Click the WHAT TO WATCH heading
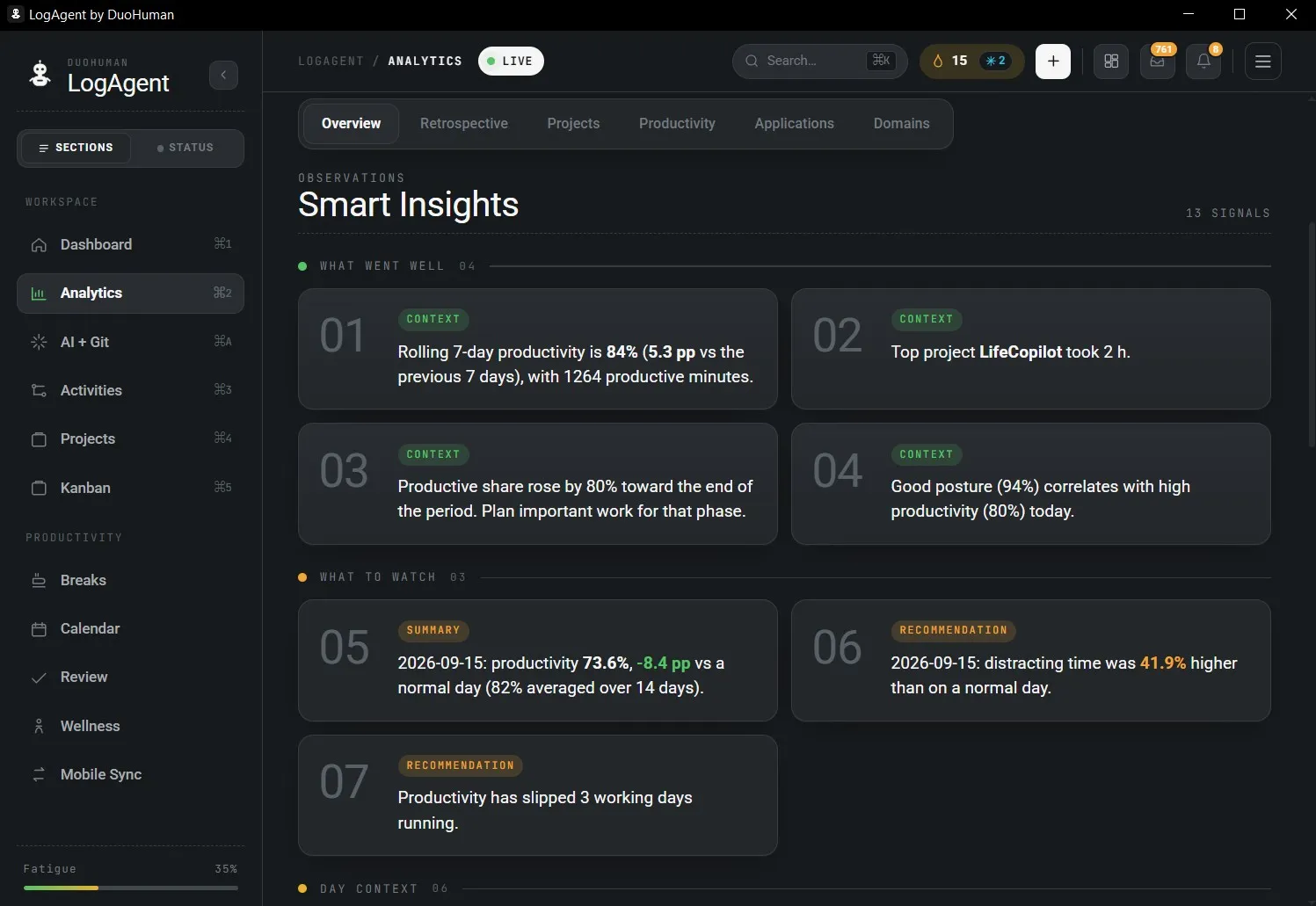 coord(378,577)
